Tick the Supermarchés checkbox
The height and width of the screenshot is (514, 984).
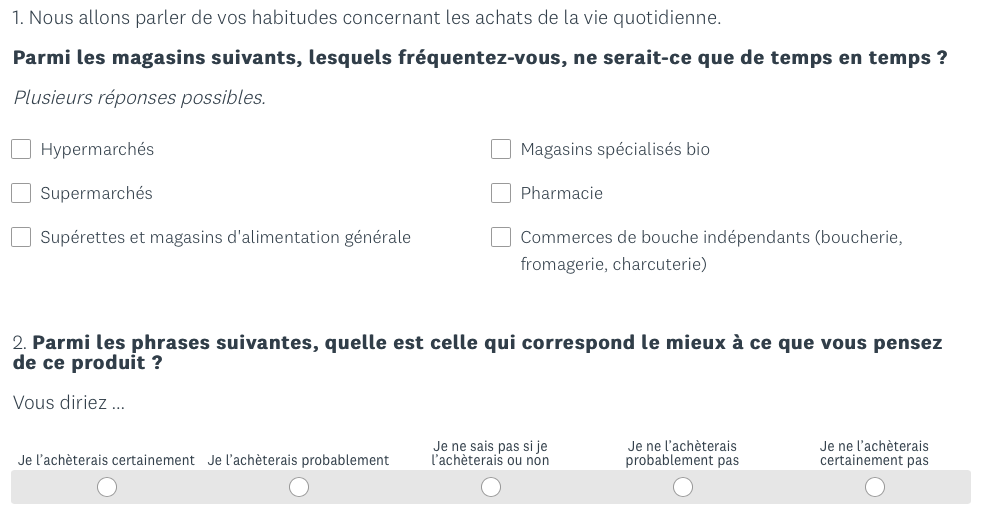(x=21, y=193)
